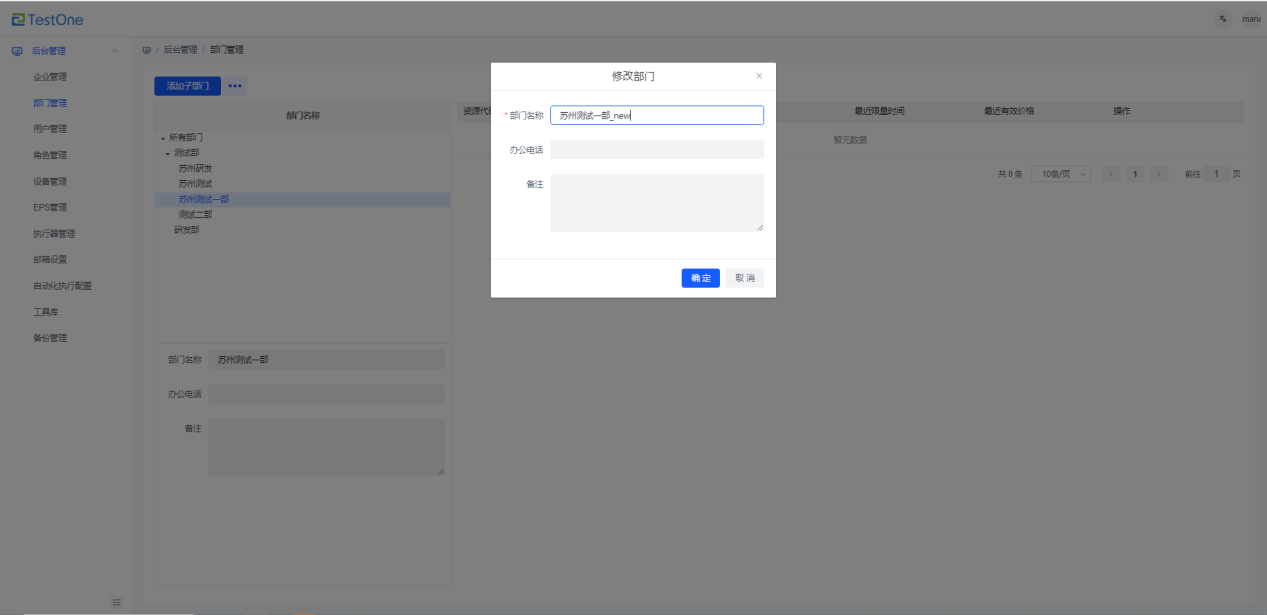Click 后台管理 in the breadcrumb
This screenshot has width=1267, height=615.
pos(180,50)
